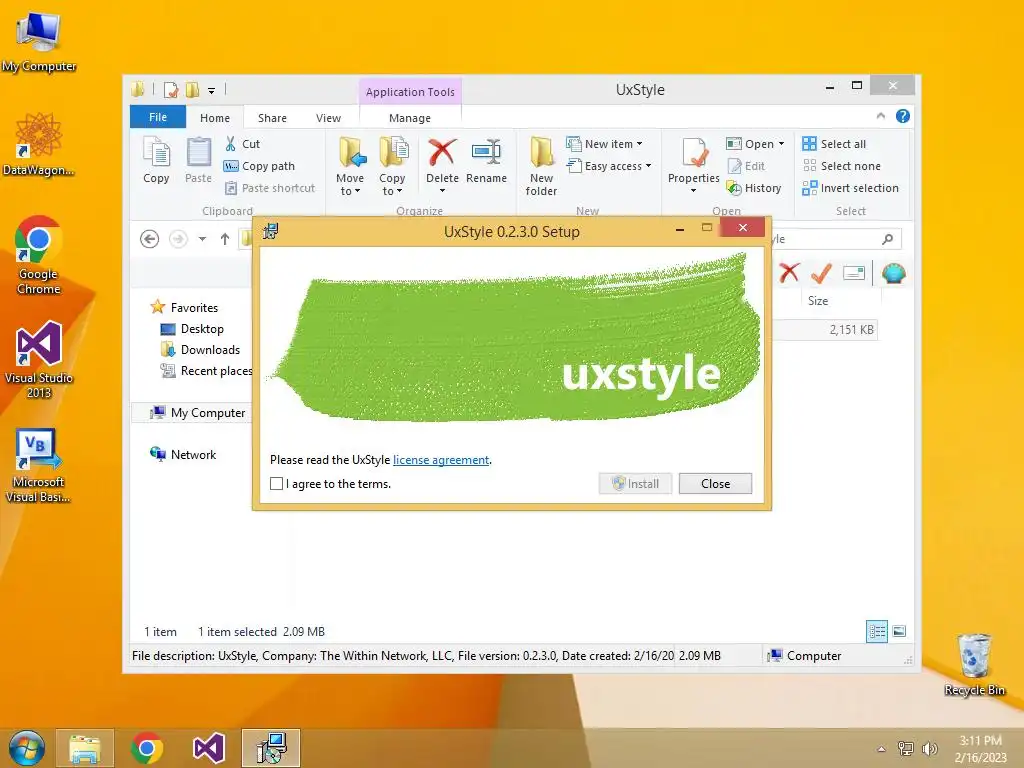Switch to details view layout icon
The width and height of the screenshot is (1024, 768).
coord(876,631)
